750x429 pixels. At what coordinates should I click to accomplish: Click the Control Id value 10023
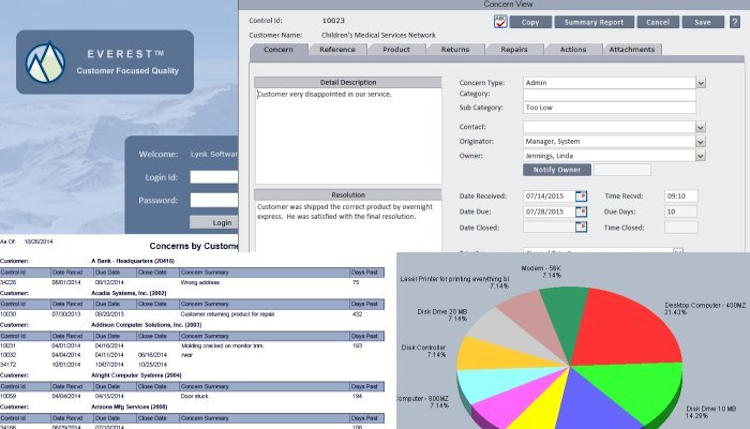(x=333, y=21)
